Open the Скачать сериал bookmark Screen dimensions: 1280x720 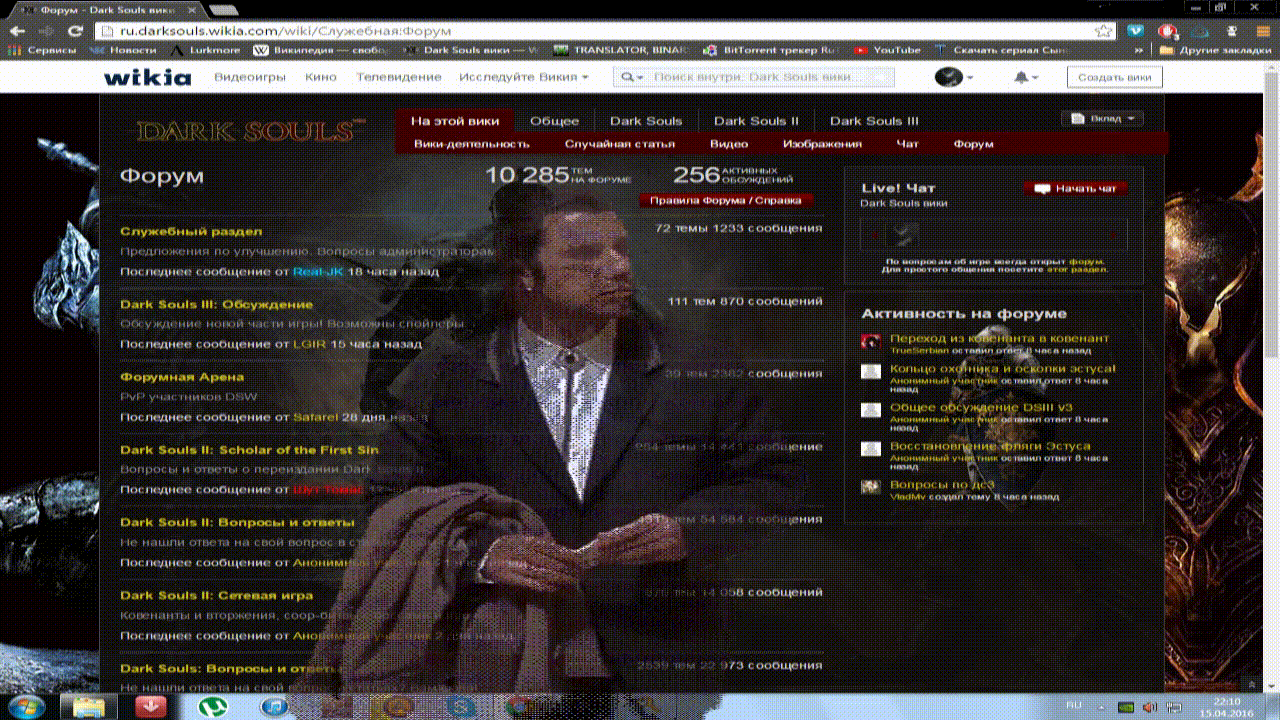pyautogui.click(x=1001, y=50)
